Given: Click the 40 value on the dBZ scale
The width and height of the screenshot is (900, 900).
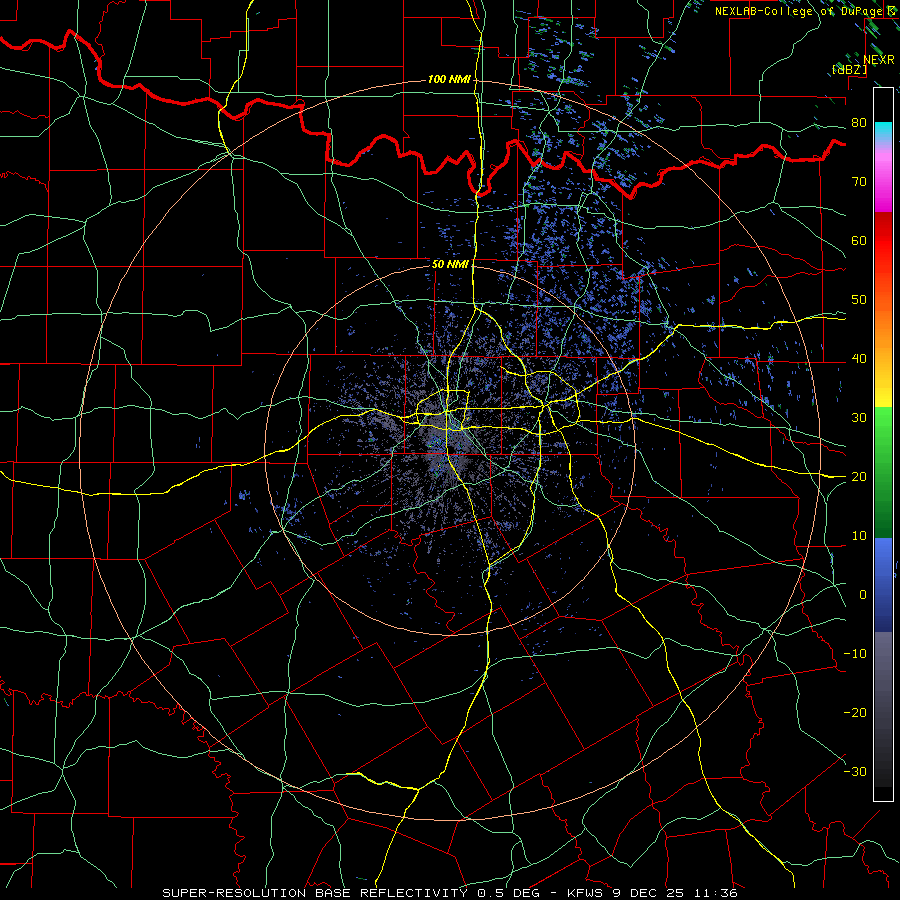Looking at the screenshot, I should tap(859, 359).
